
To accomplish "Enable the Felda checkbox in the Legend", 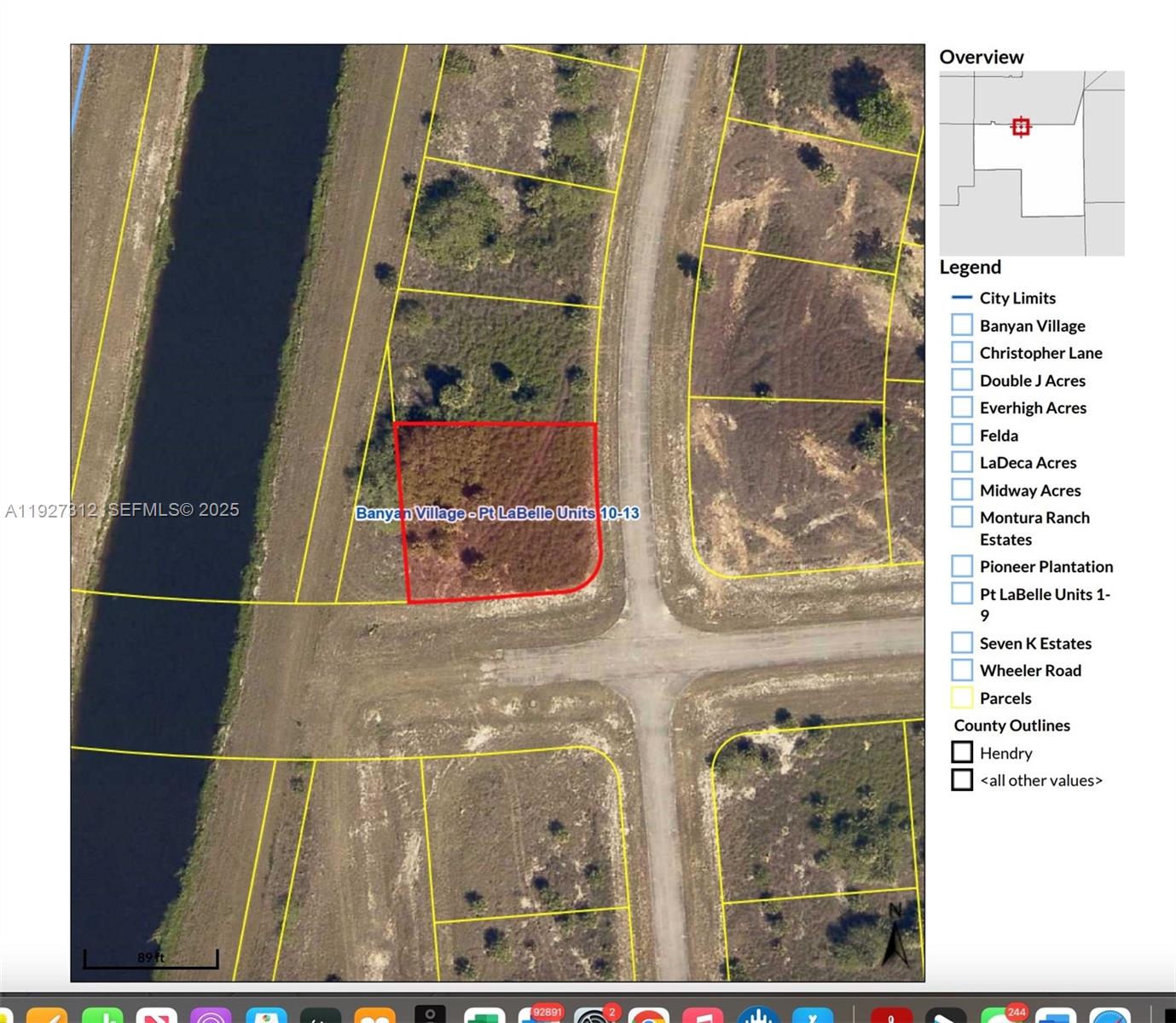I will click(962, 434).
